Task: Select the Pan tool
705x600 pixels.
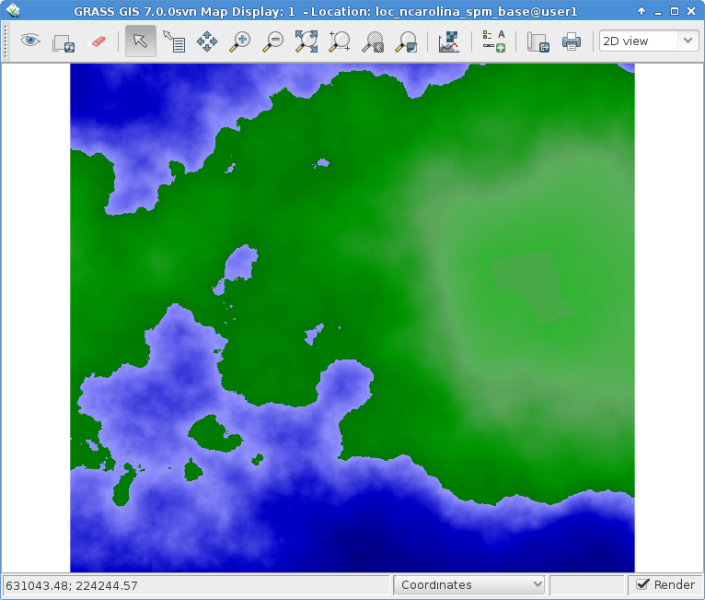Action: coord(207,41)
